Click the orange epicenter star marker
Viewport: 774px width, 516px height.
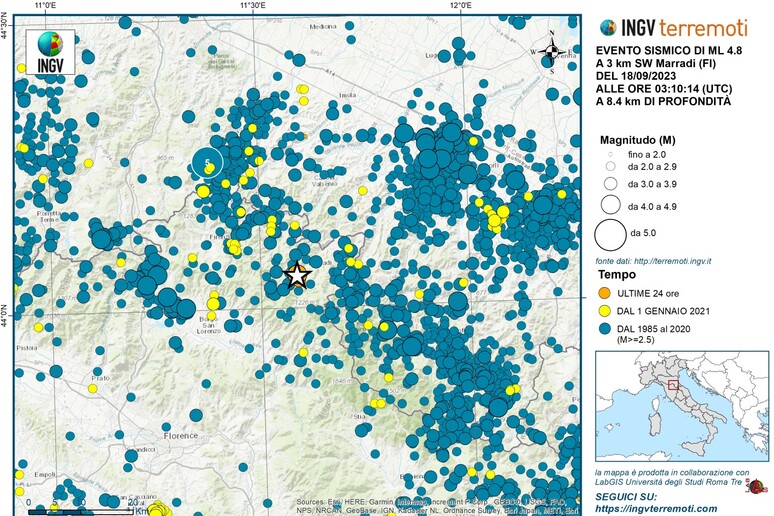point(297,275)
